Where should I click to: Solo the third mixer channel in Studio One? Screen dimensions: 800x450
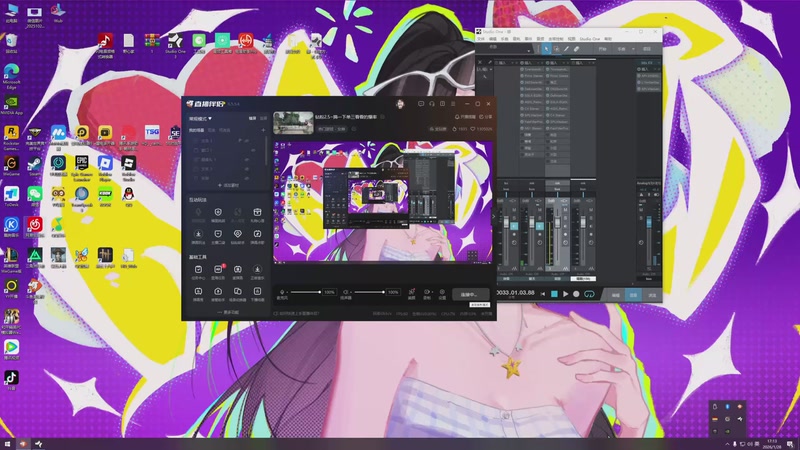click(565, 218)
